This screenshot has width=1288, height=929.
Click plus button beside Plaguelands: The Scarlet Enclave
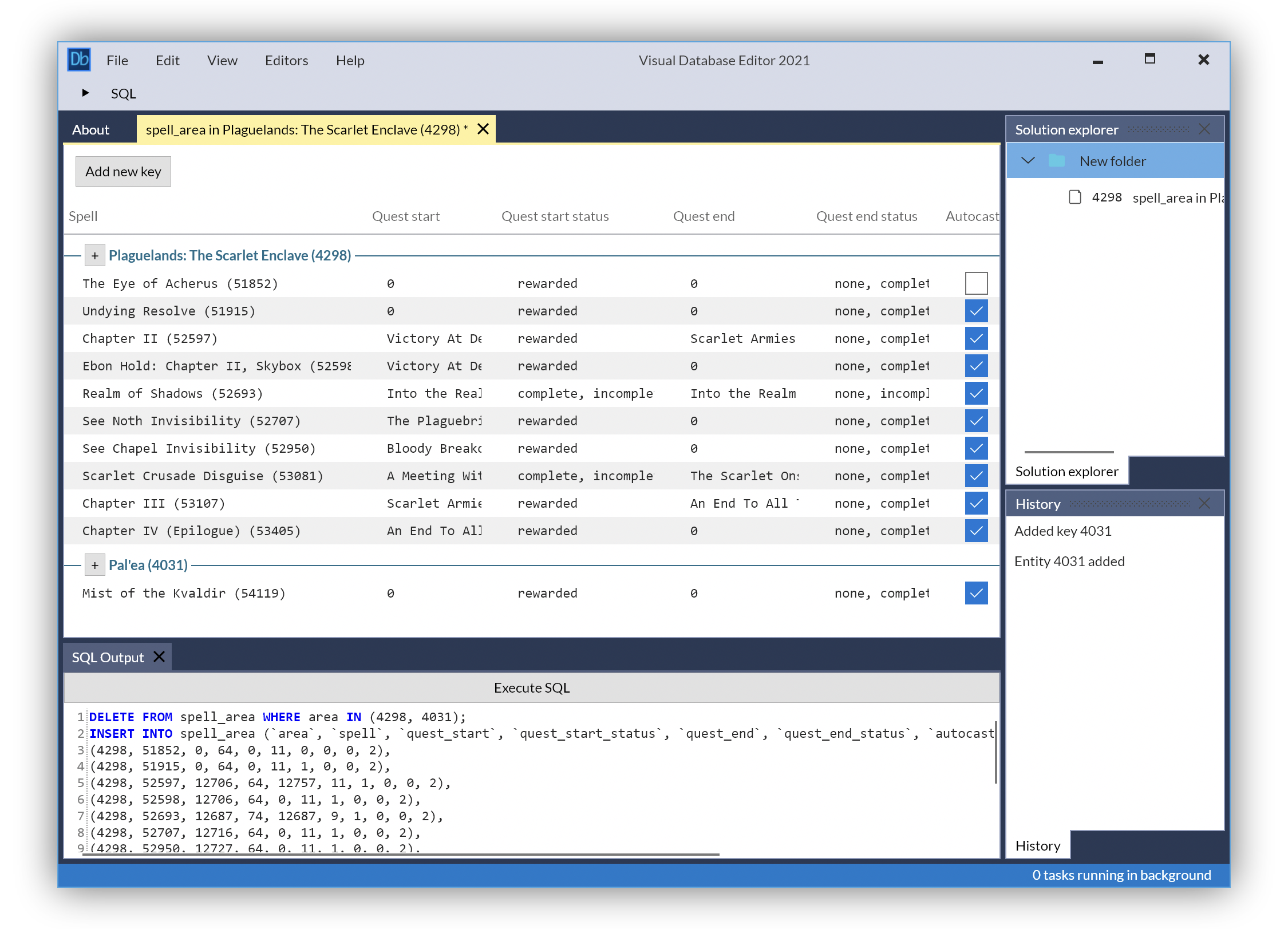coord(94,255)
